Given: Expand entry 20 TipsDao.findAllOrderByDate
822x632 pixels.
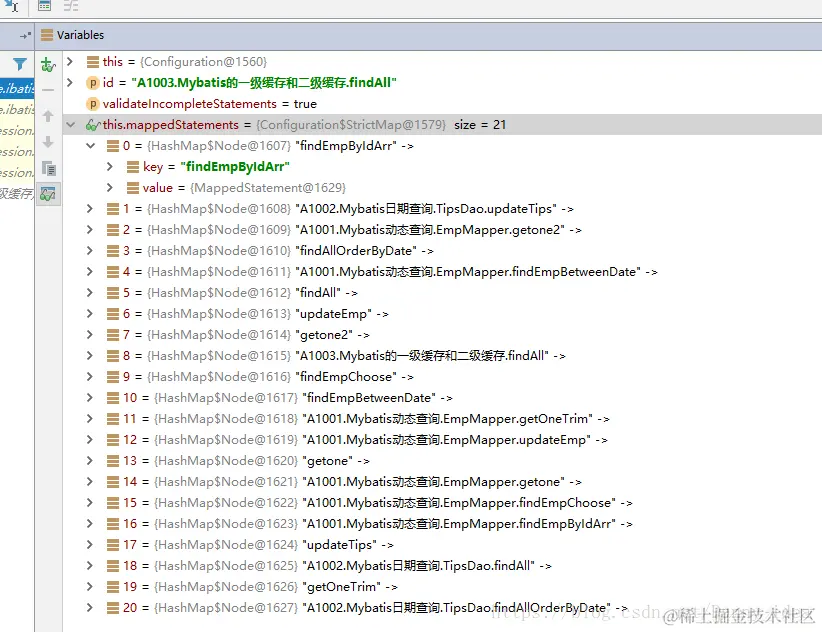Looking at the screenshot, I should 90,607.
